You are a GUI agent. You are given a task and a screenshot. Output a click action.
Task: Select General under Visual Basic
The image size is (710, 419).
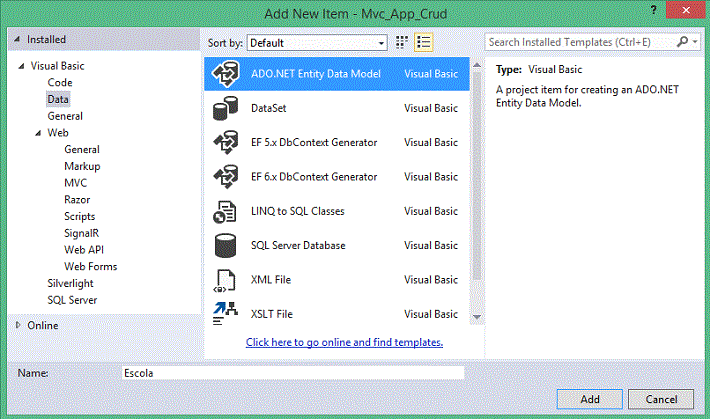pyautogui.click(x=65, y=116)
